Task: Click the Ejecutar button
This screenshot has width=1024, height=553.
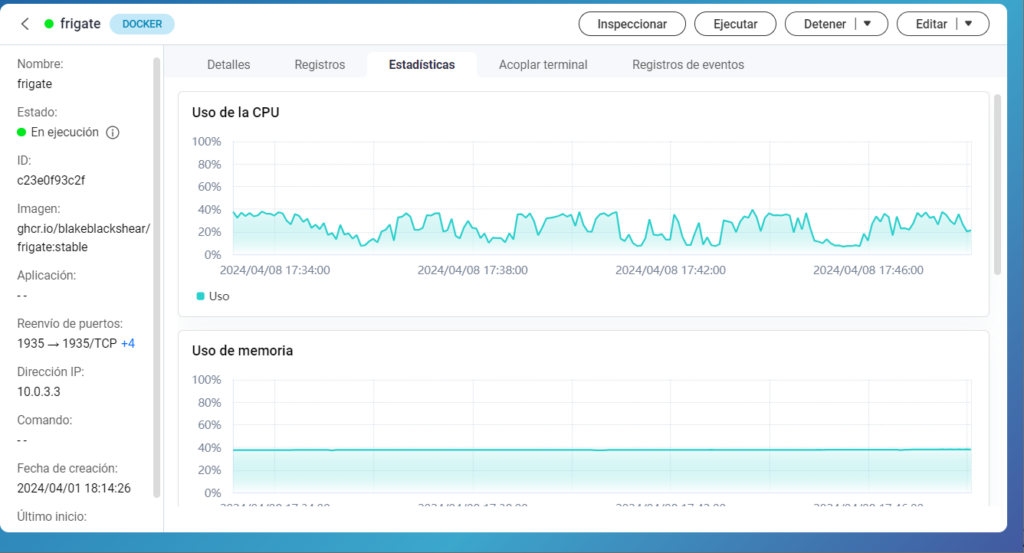Action: 734,24
